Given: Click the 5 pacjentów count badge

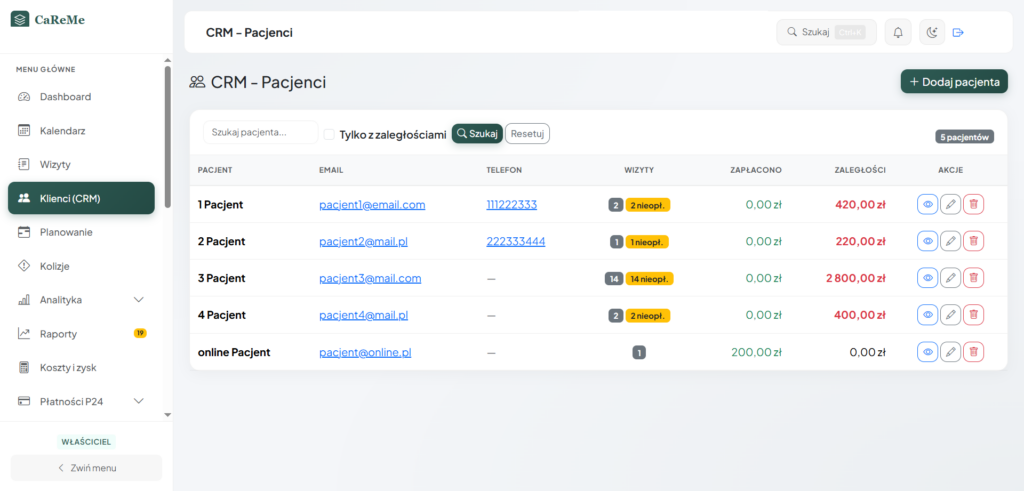Looking at the screenshot, I should [965, 137].
